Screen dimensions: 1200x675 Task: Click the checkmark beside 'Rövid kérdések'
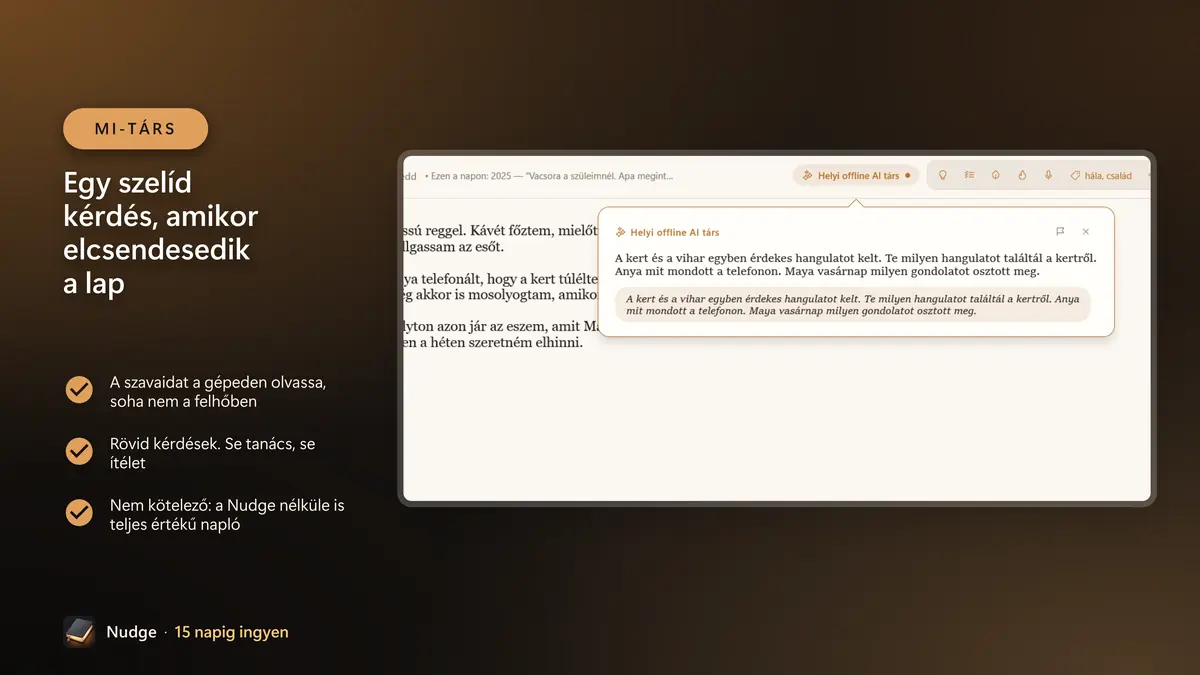coord(79,452)
